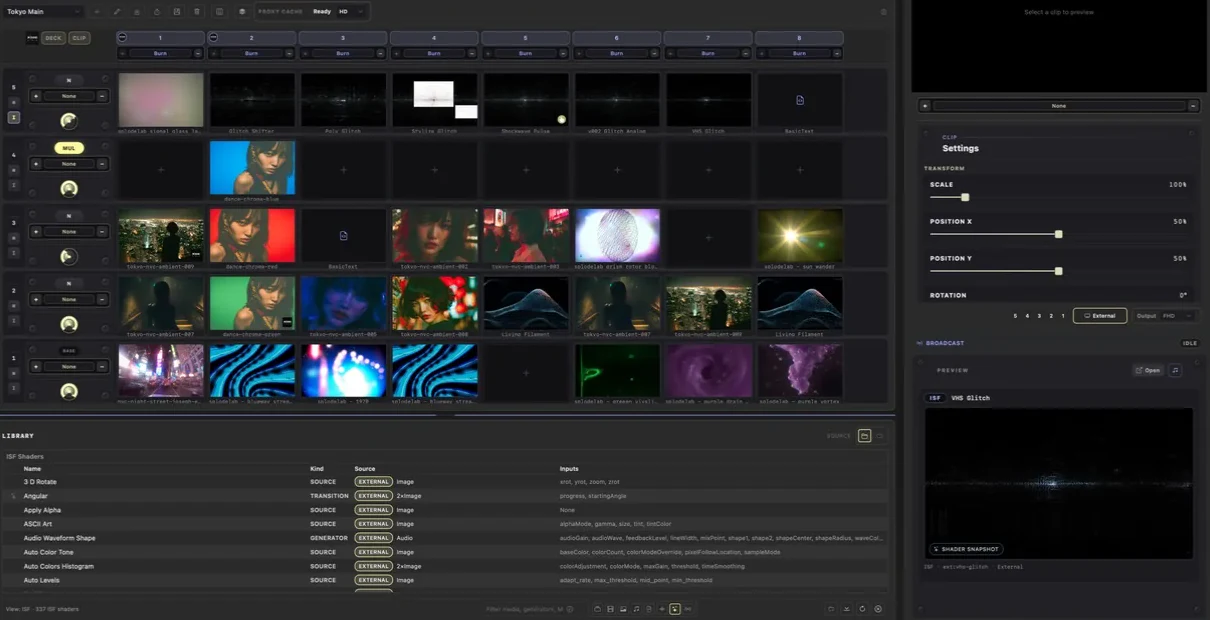Adjust the Scale slider handle
Viewport: 1210px width, 620px height.
(x=965, y=197)
